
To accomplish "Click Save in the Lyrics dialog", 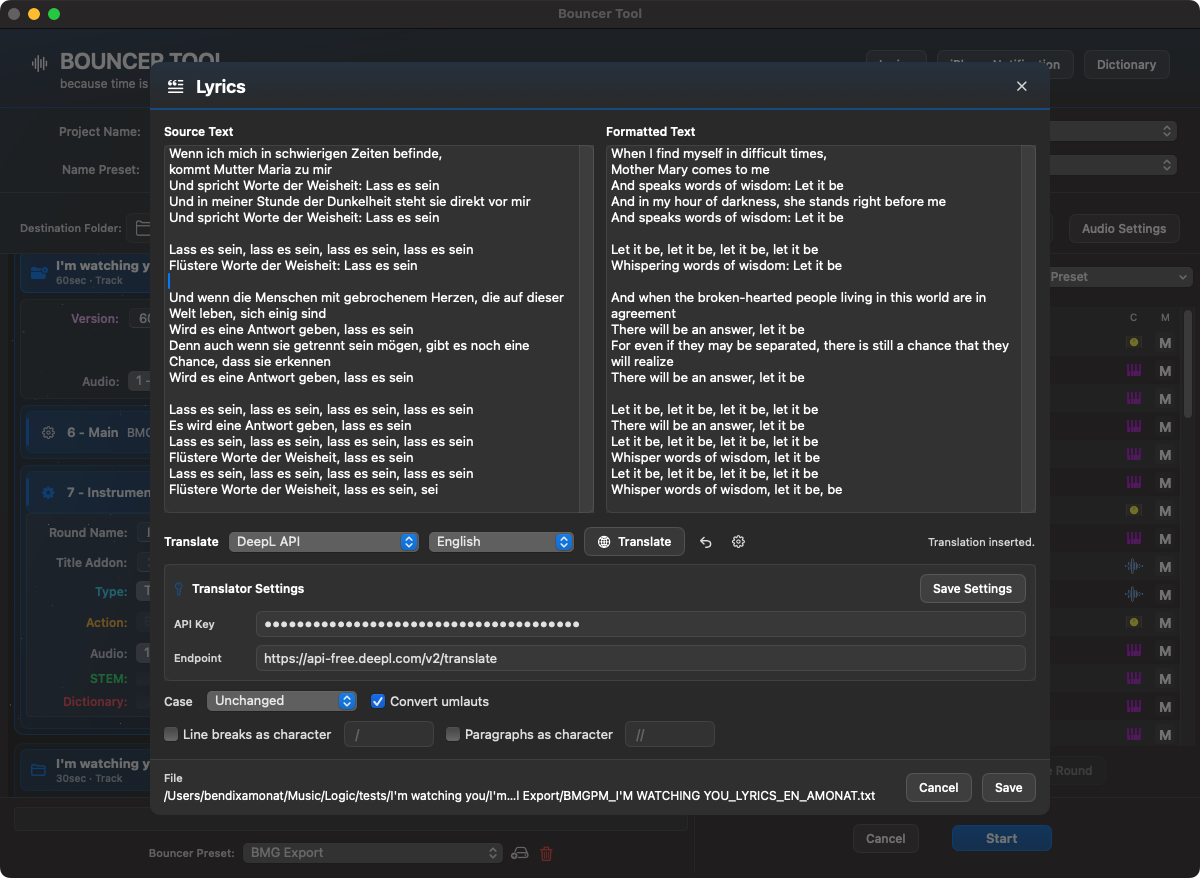I will pyautogui.click(x=1009, y=788).
